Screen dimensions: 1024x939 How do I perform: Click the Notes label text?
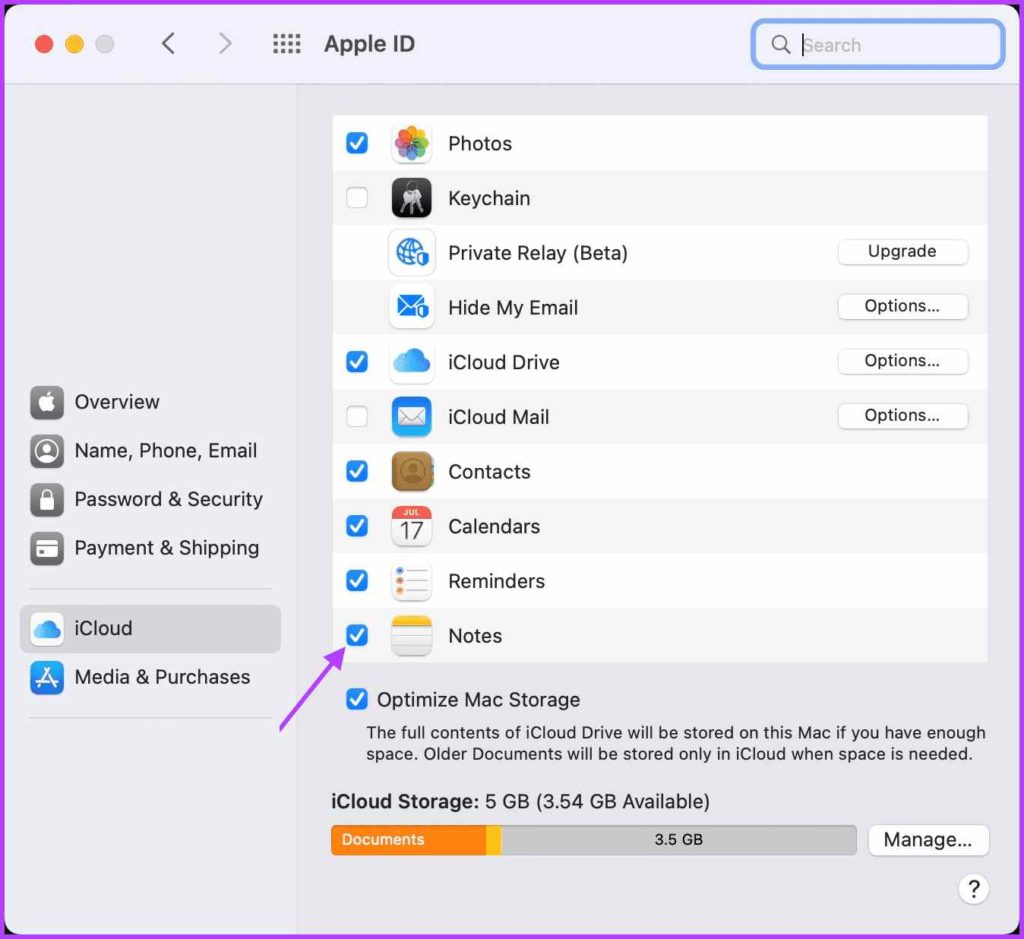click(475, 636)
